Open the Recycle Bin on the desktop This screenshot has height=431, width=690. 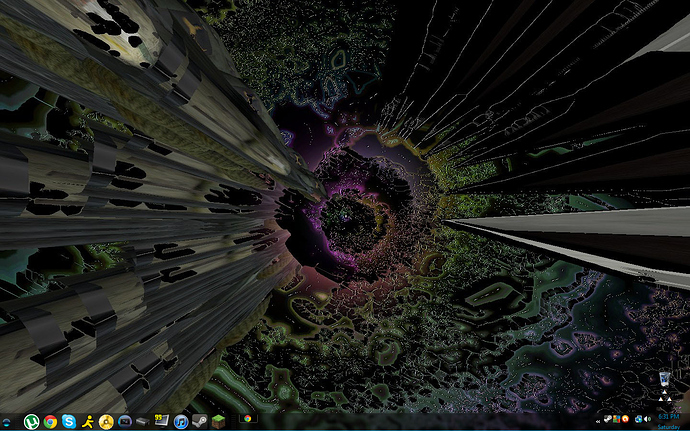point(666,381)
